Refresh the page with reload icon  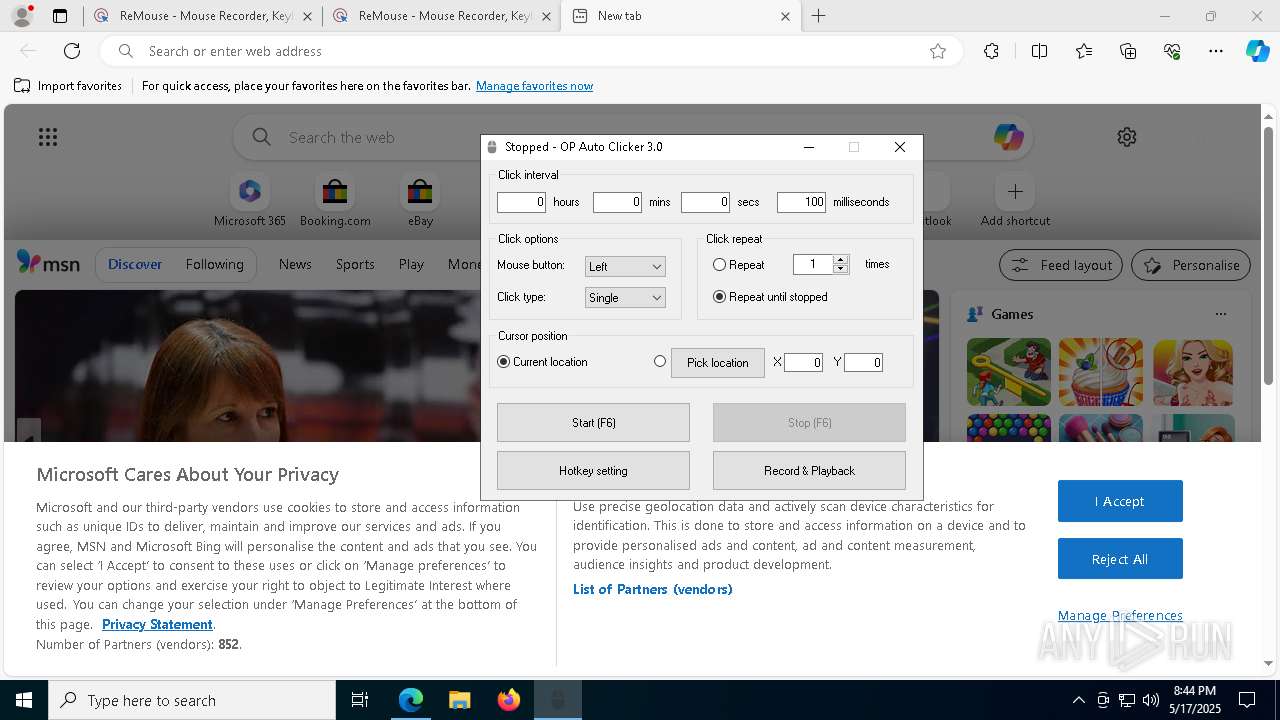point(72,51)
